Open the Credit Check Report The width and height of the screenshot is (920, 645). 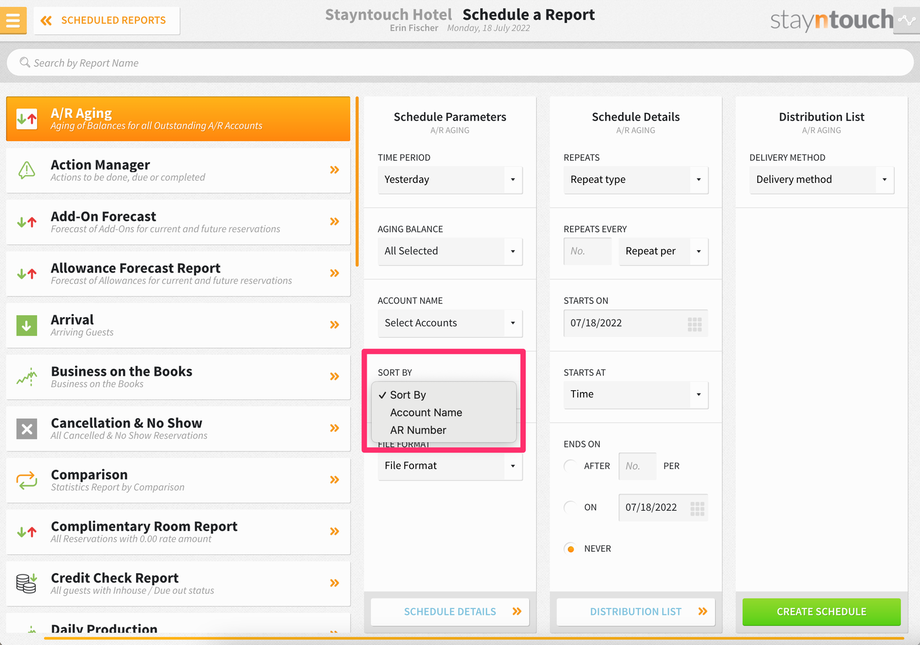(x=178, y=583)
